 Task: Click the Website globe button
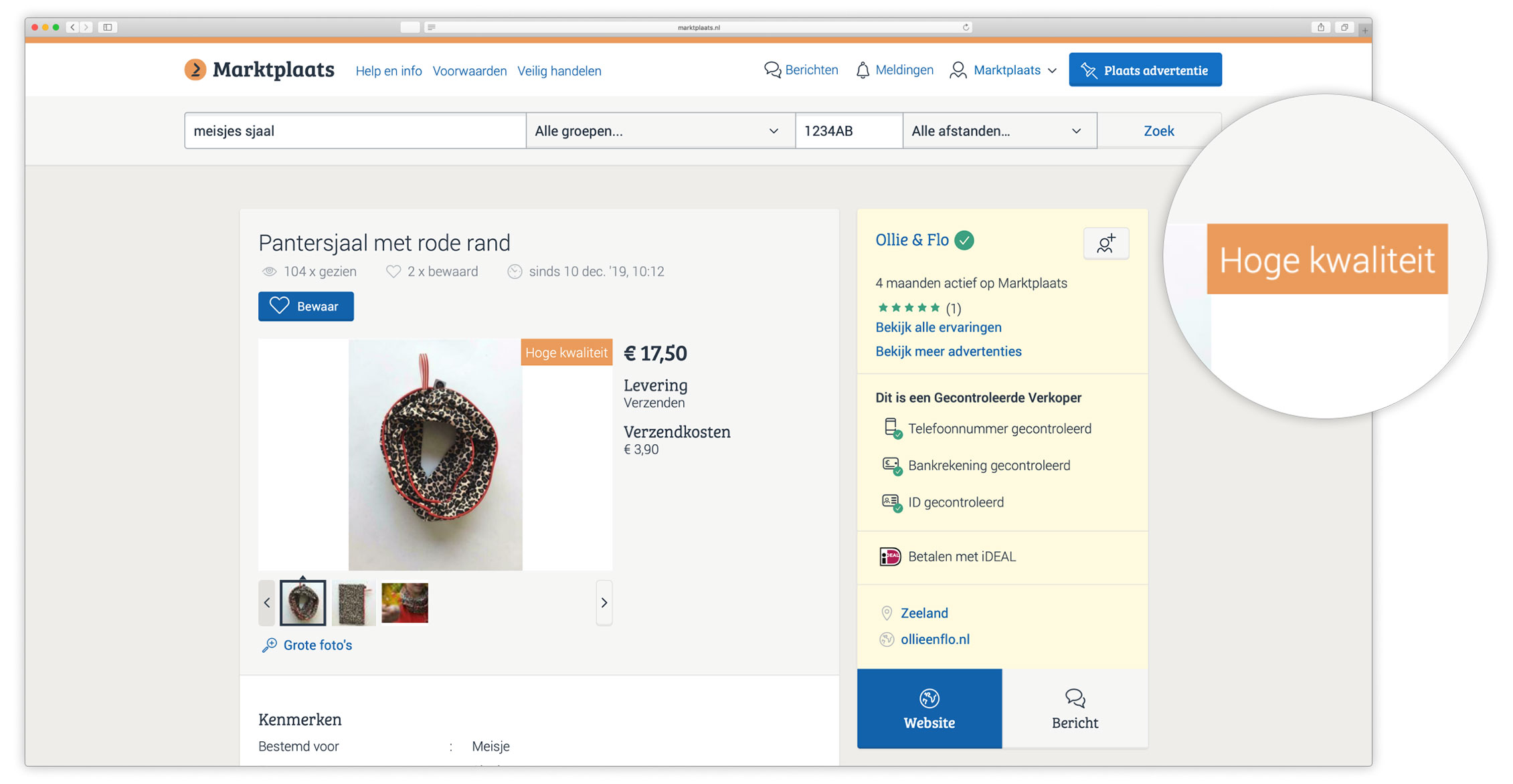tap(929, 708)
